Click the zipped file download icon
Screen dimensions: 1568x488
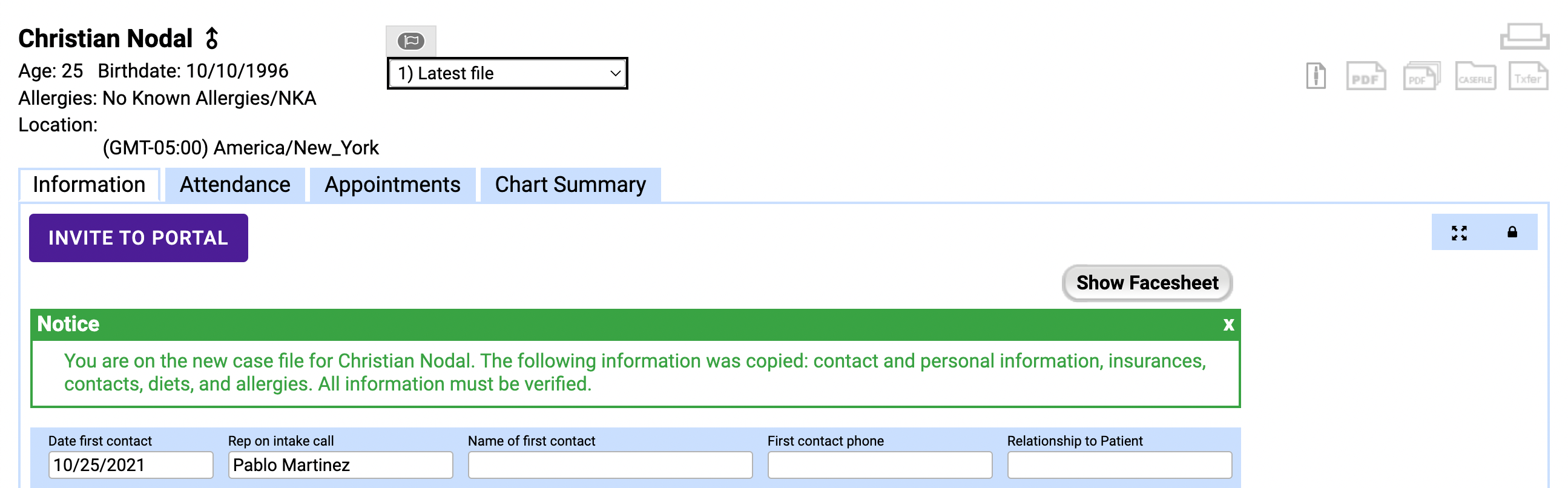(1316, 77)
